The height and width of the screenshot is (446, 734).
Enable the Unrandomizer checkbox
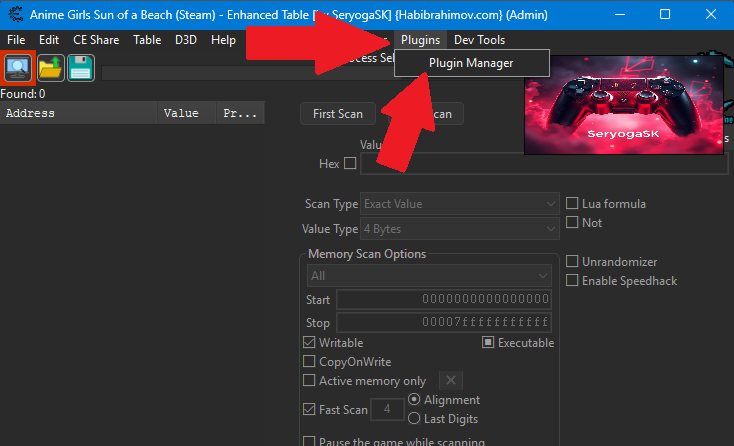572,261
